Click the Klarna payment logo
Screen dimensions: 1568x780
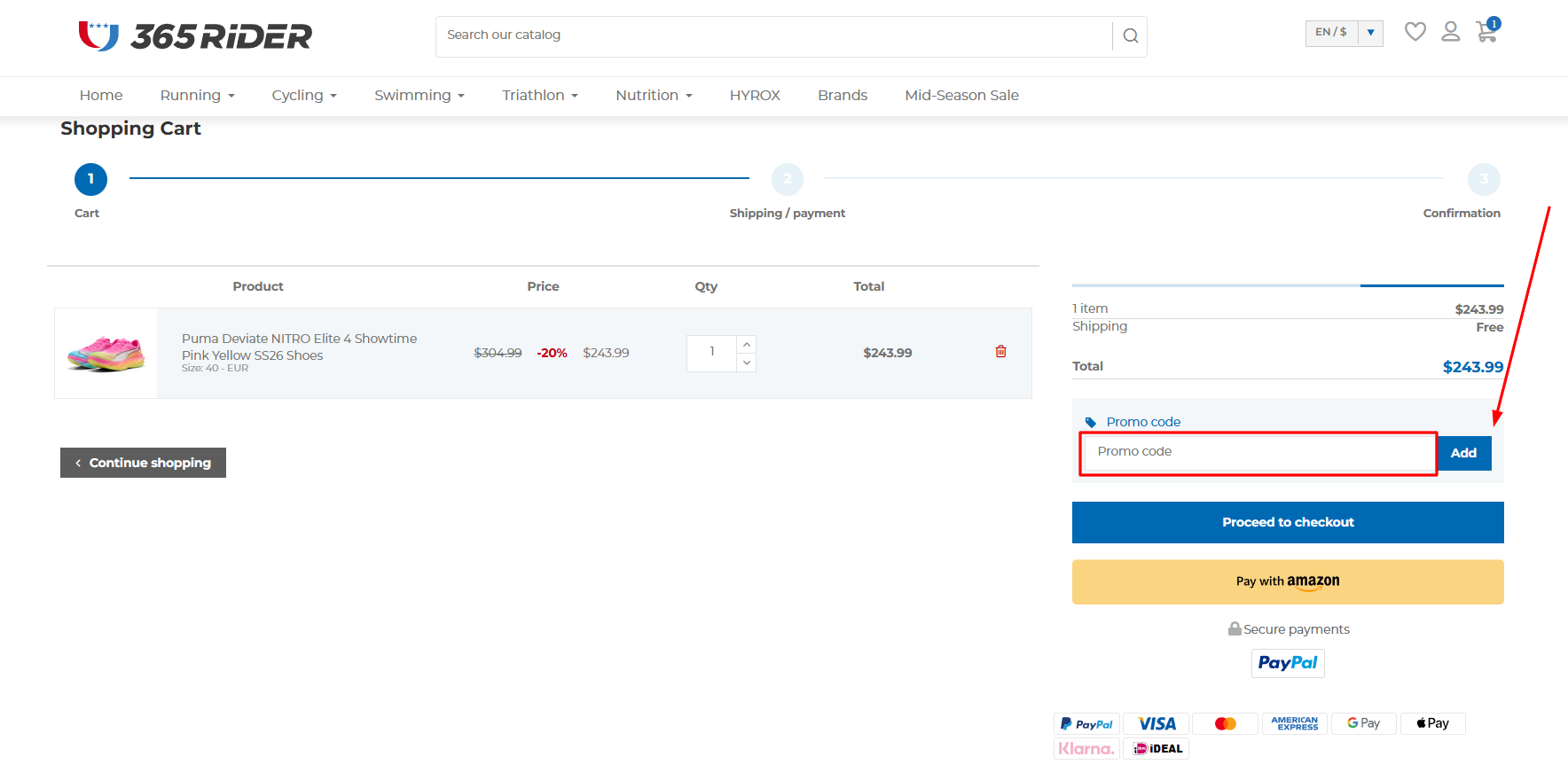[x=1086, y=749]
